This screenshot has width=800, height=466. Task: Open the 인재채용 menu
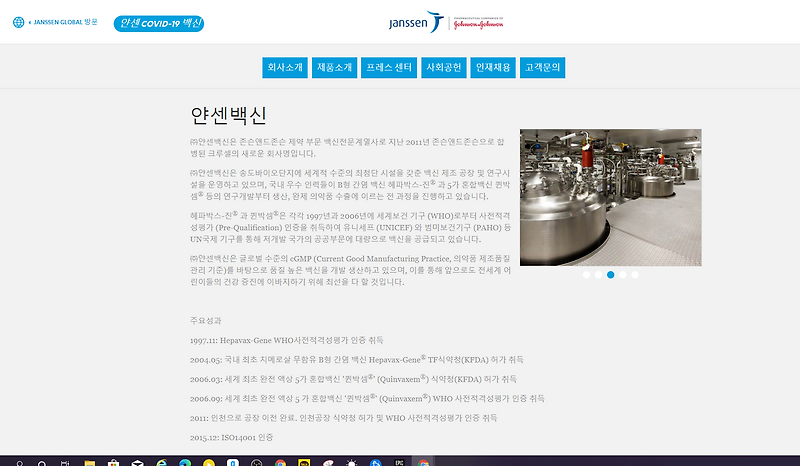tap(493, 67)
